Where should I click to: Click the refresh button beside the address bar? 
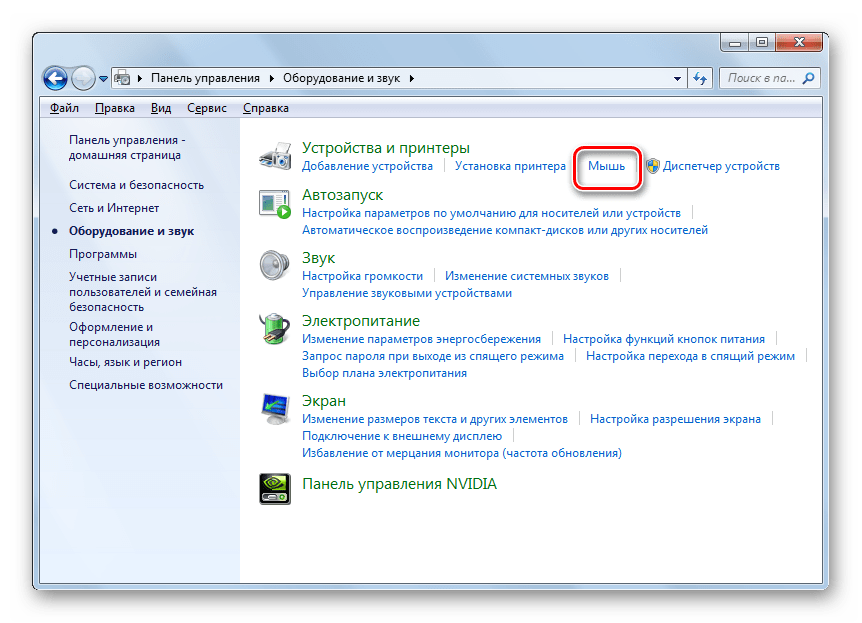pos(701,78)
